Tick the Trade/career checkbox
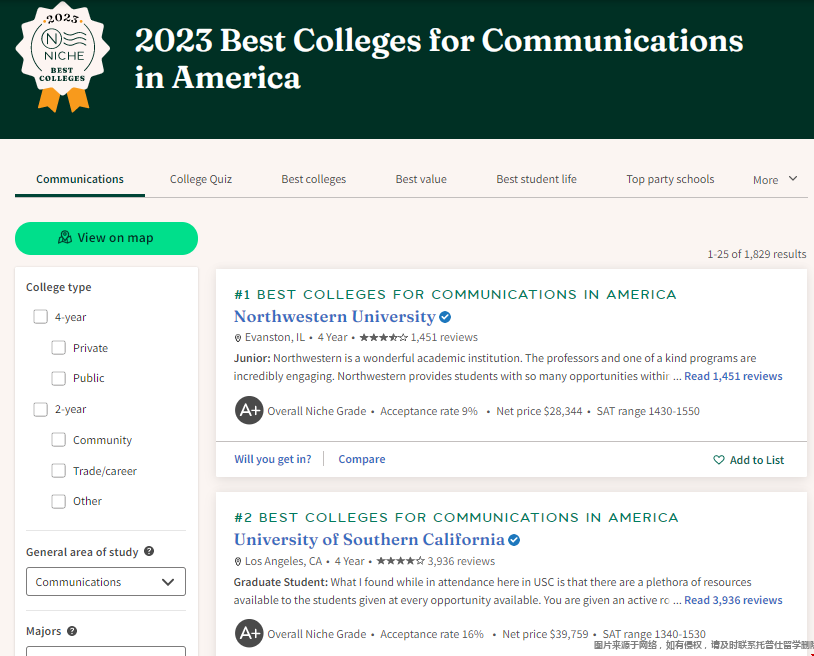The width and height of the screenshot is (814, 656). click(59, 471)
